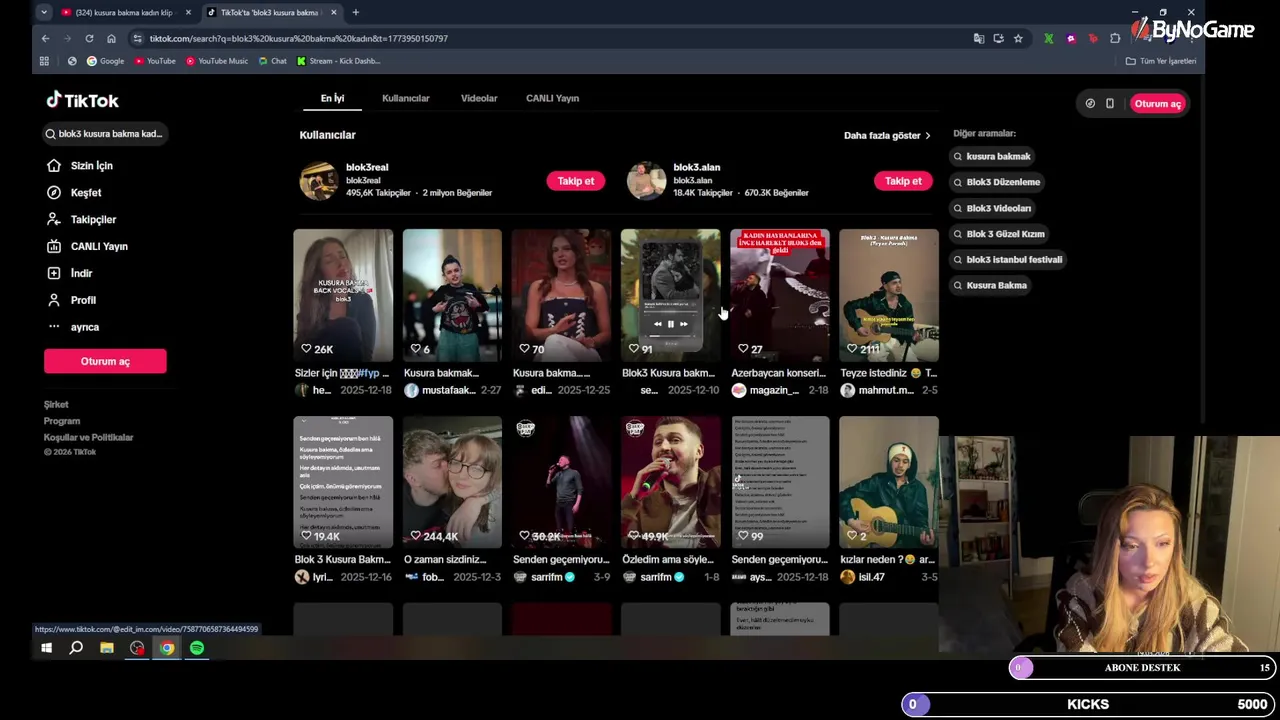Open a new browser tab

[x=355, y=12]
